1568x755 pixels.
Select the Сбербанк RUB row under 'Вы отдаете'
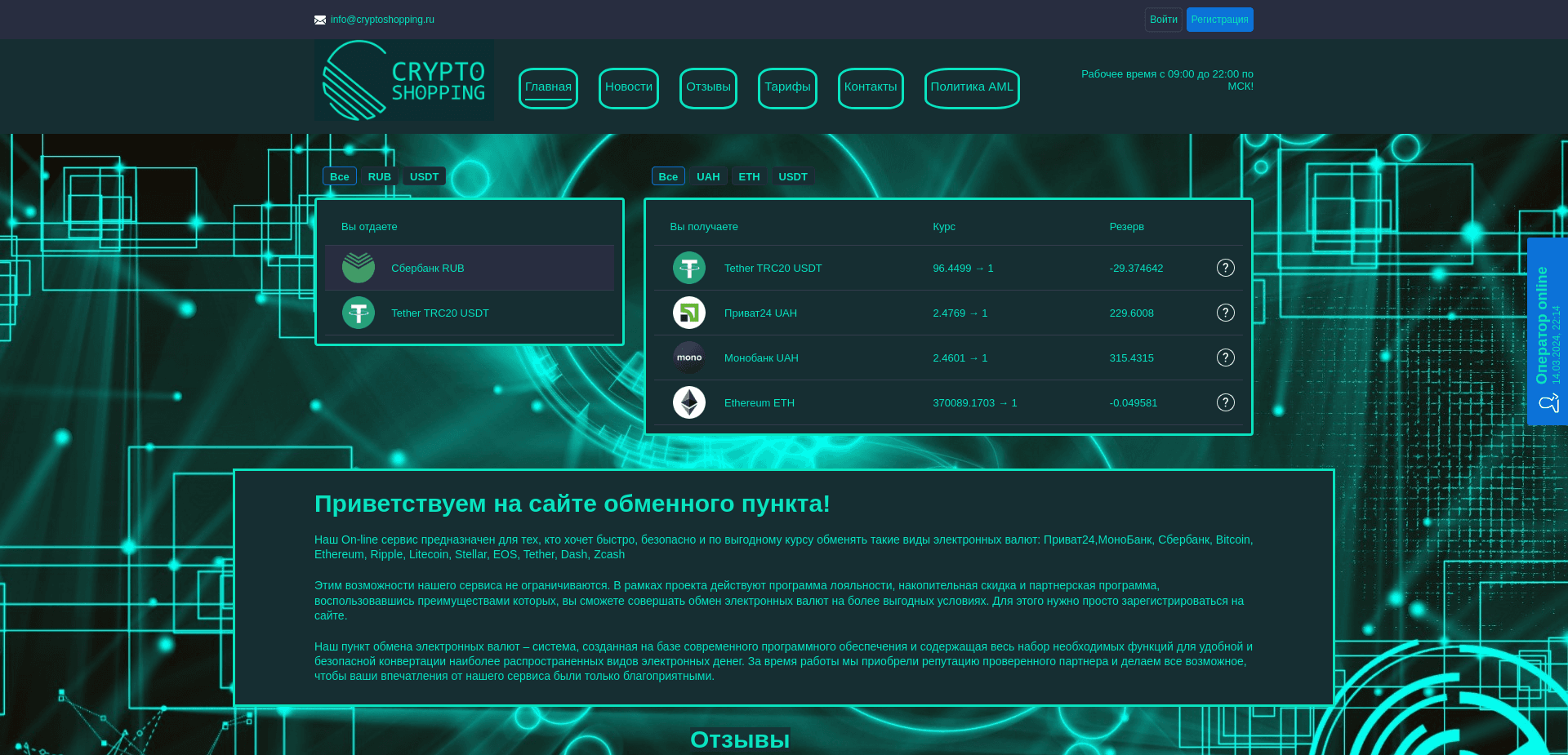(470, 268)
